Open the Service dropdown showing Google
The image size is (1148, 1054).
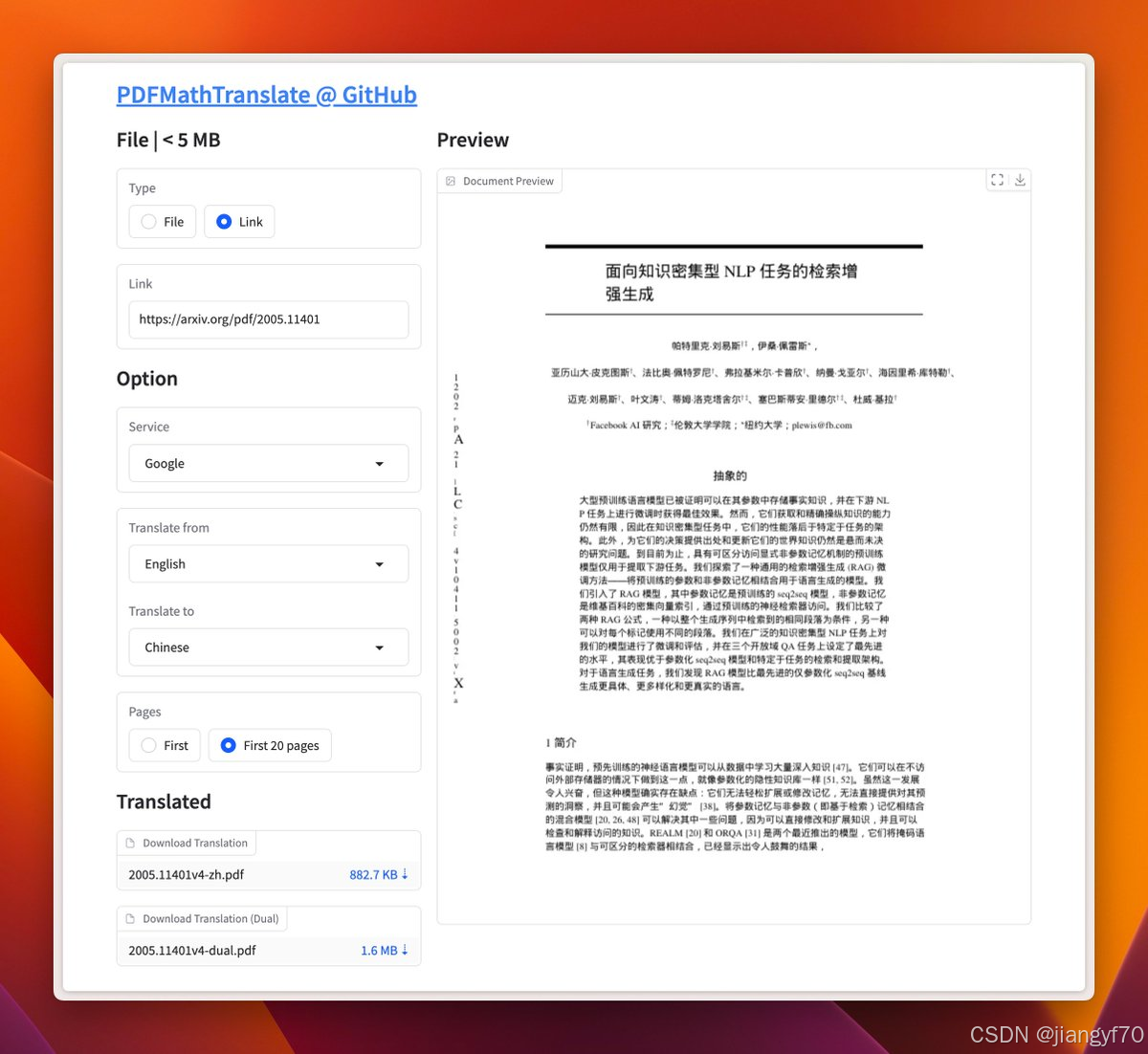(269, 463)
